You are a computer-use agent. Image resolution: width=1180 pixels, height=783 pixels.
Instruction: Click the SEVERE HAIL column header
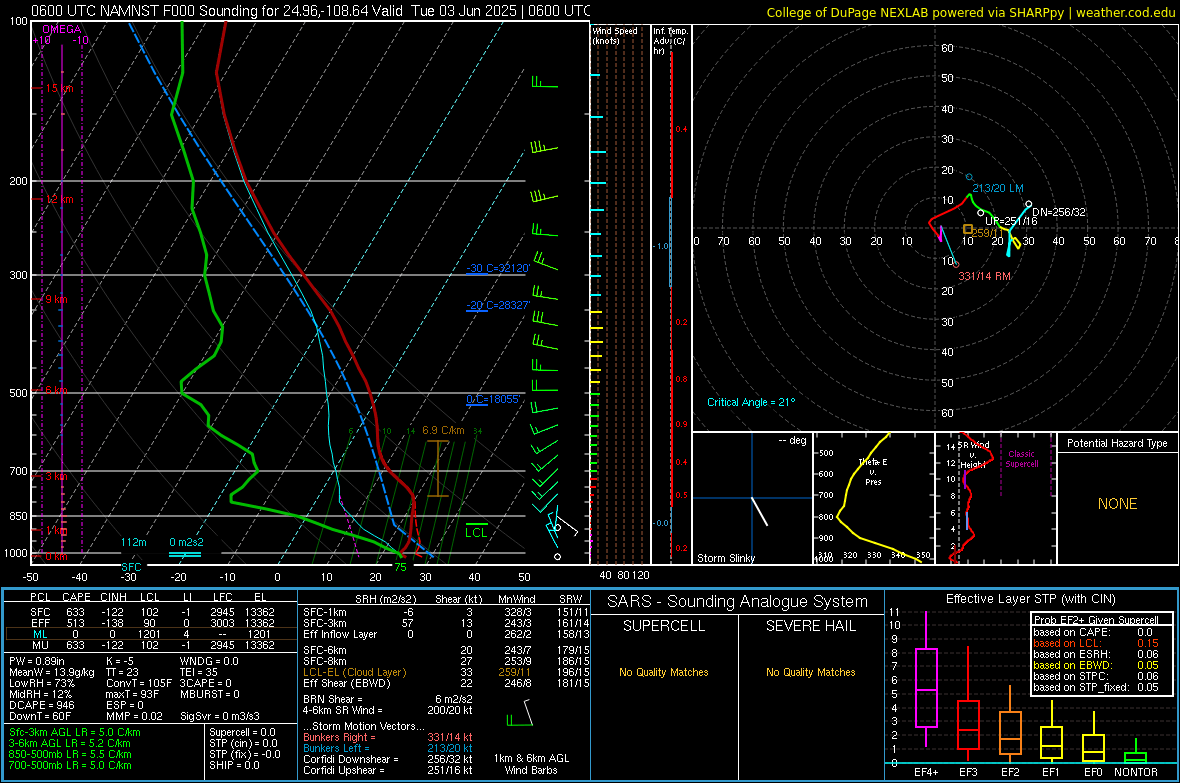click(810, 626)
